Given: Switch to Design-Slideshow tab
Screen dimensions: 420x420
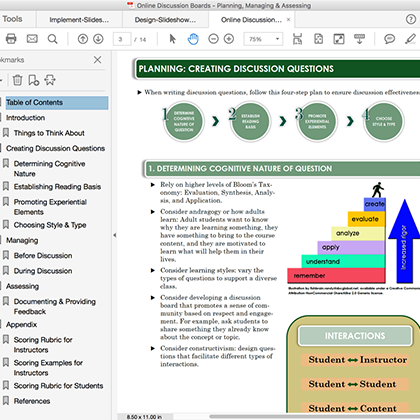Looking at the screenshot, I should pyautogui.click(x=165, y=20).
